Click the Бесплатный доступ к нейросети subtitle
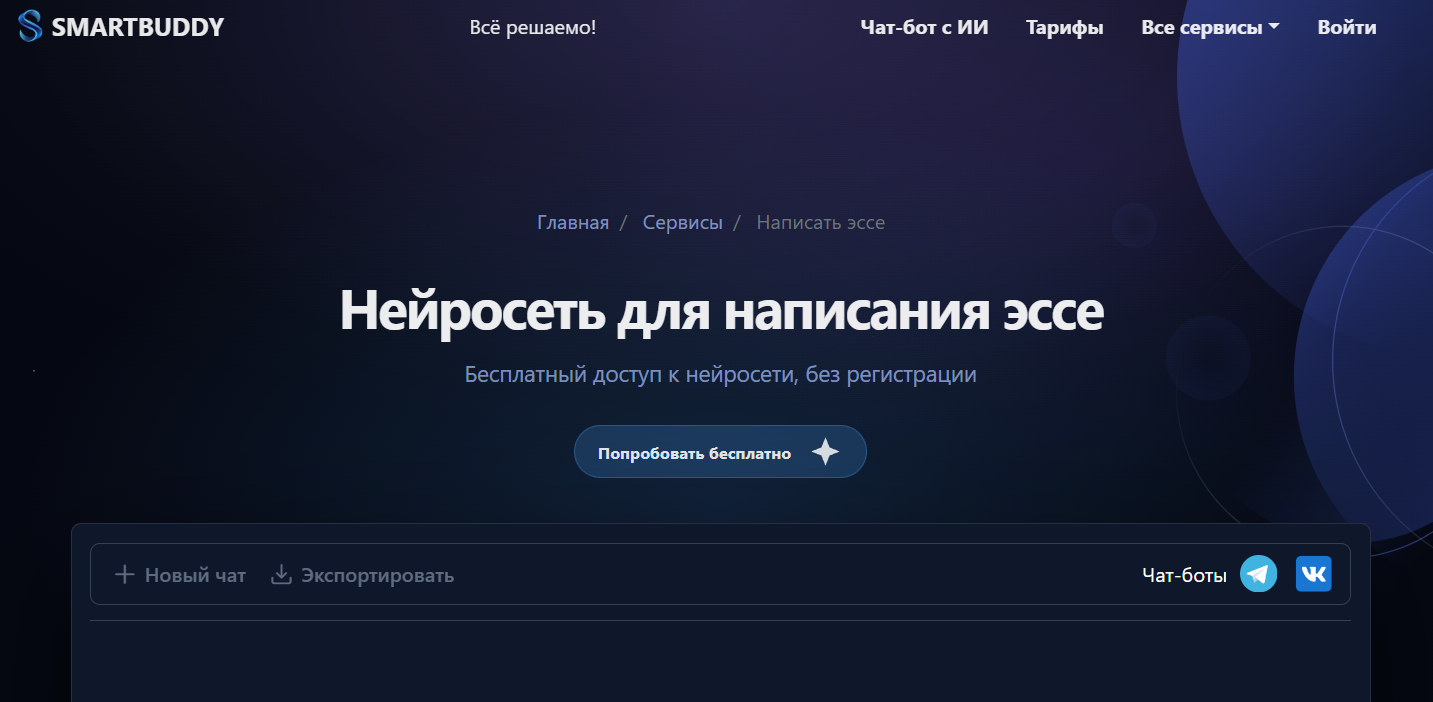This screenshot has width=1433, height=702. 721,375
